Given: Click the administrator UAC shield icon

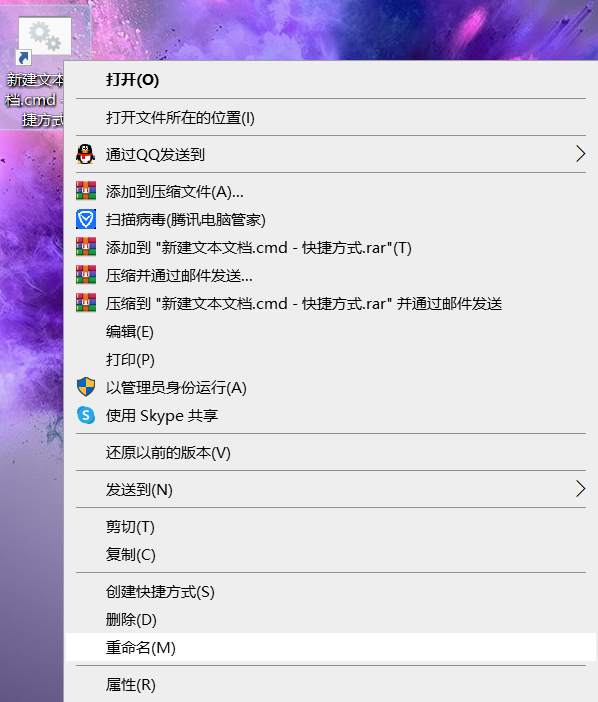Looking at the screenshot, I should [86, 387].
